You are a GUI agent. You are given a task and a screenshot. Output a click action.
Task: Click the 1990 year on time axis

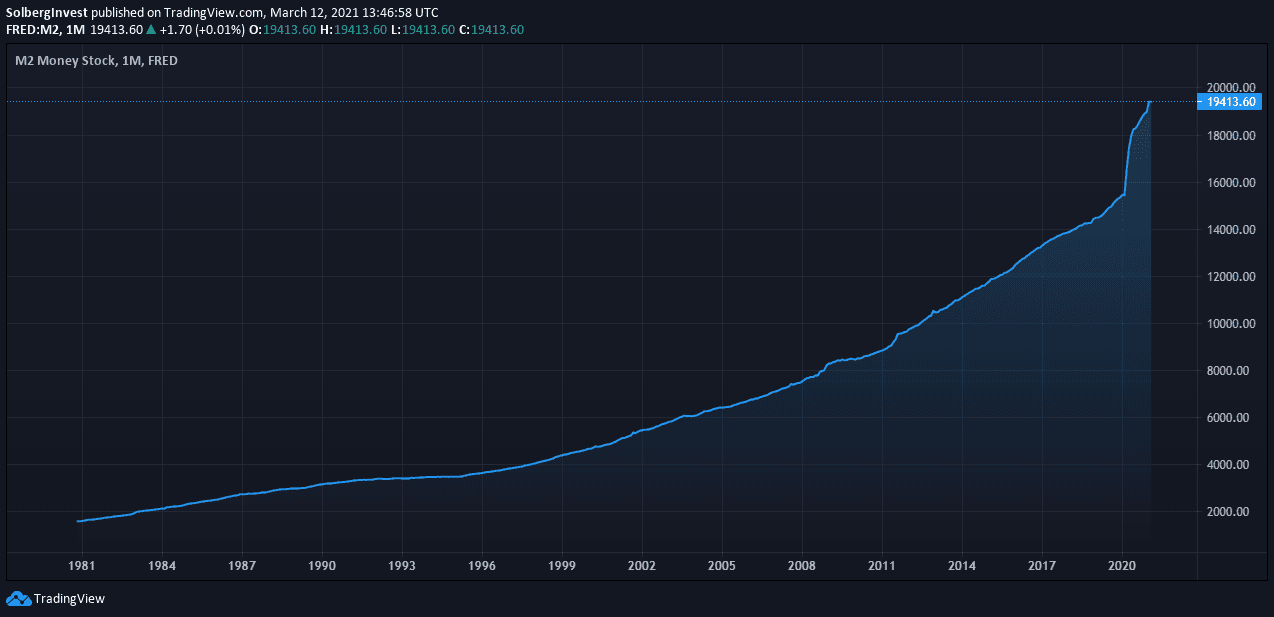point(322,566)
